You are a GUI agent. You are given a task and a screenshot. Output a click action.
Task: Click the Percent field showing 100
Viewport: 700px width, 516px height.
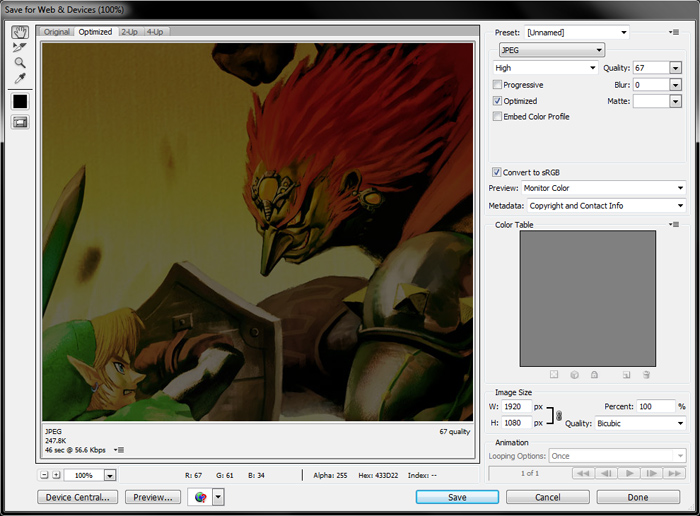[655, 407]
